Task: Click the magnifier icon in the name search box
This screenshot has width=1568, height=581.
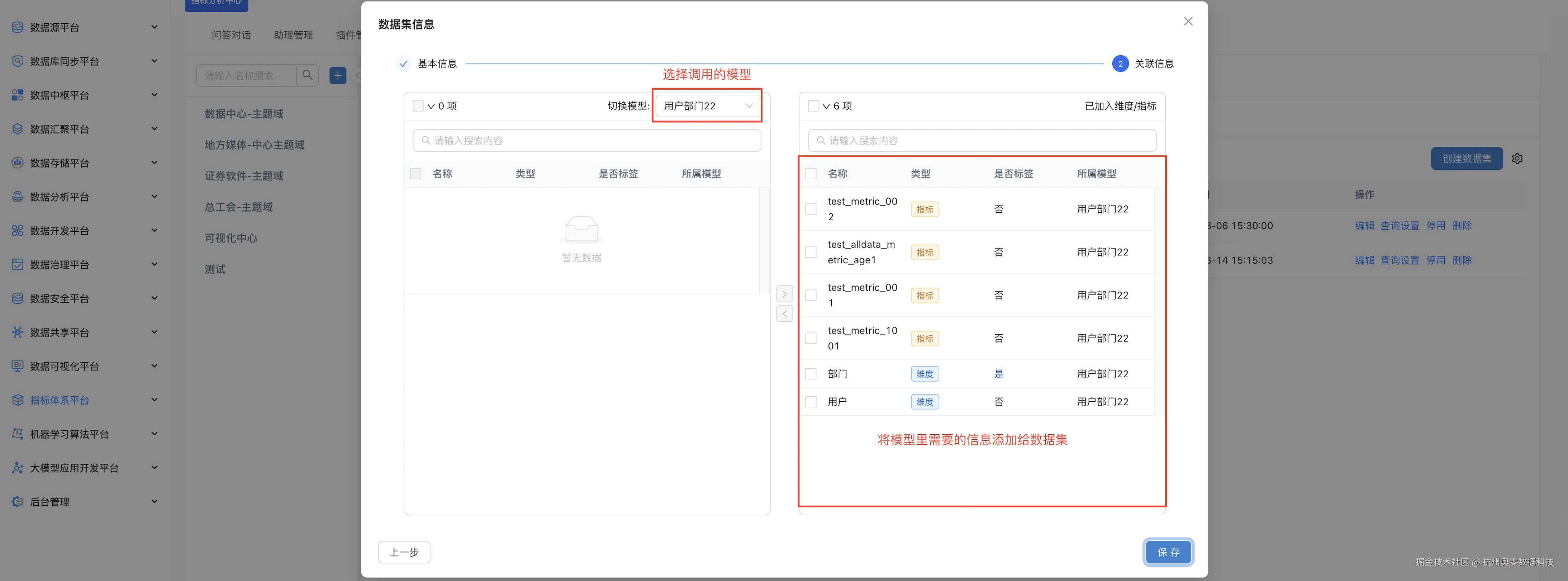Action: tap(308, 75)
